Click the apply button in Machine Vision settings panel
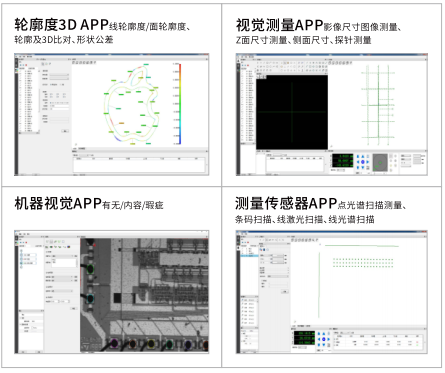445x373 pixels. pos(73,308)
